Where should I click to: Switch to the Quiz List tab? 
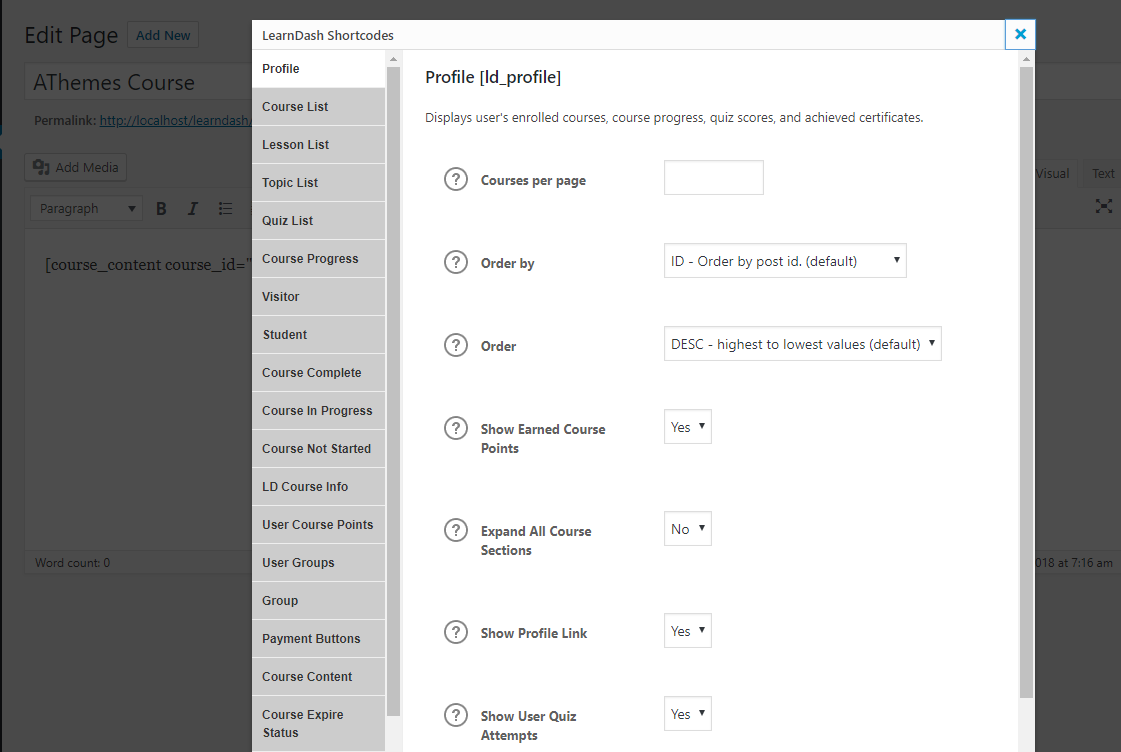[318, 221]
